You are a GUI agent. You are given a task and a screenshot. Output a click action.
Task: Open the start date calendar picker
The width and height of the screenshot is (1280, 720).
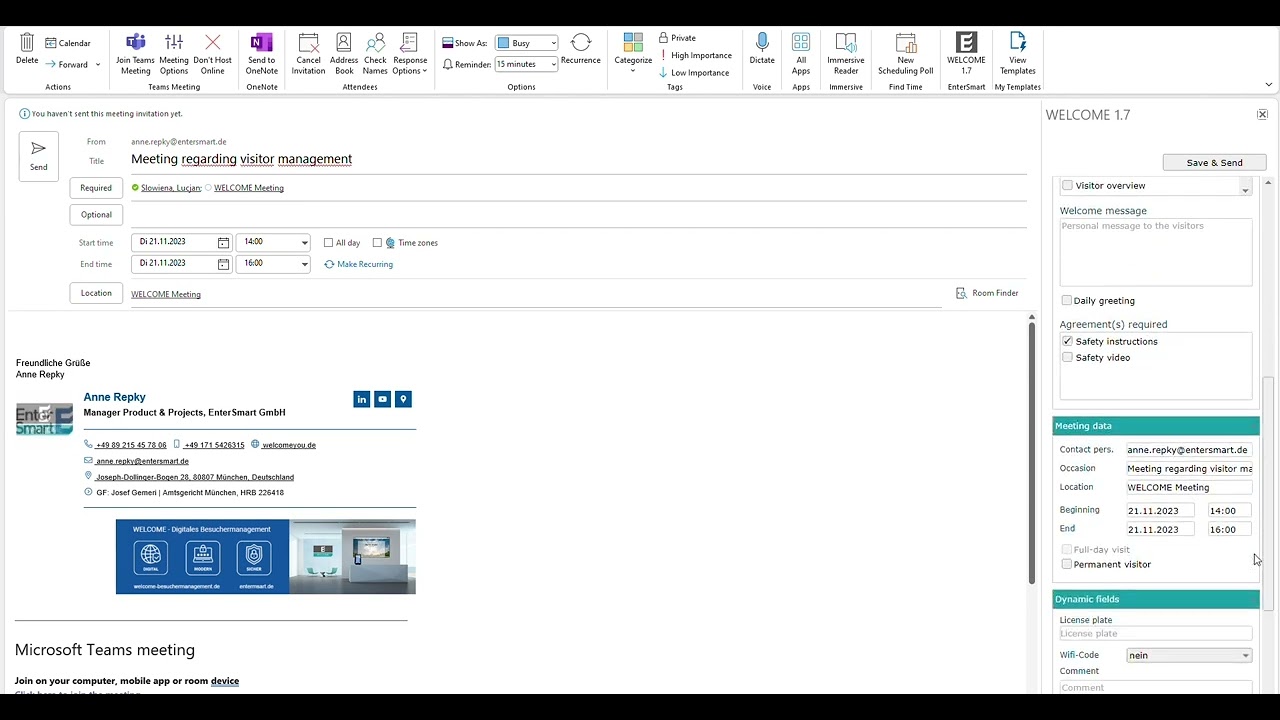point(223,242)
